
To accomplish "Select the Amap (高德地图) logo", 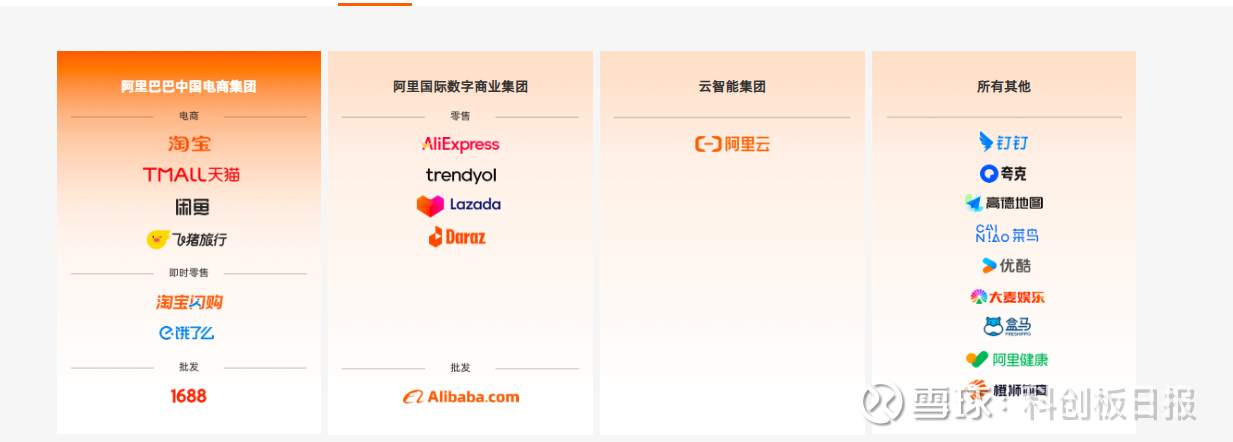I will click(1004, 203).
